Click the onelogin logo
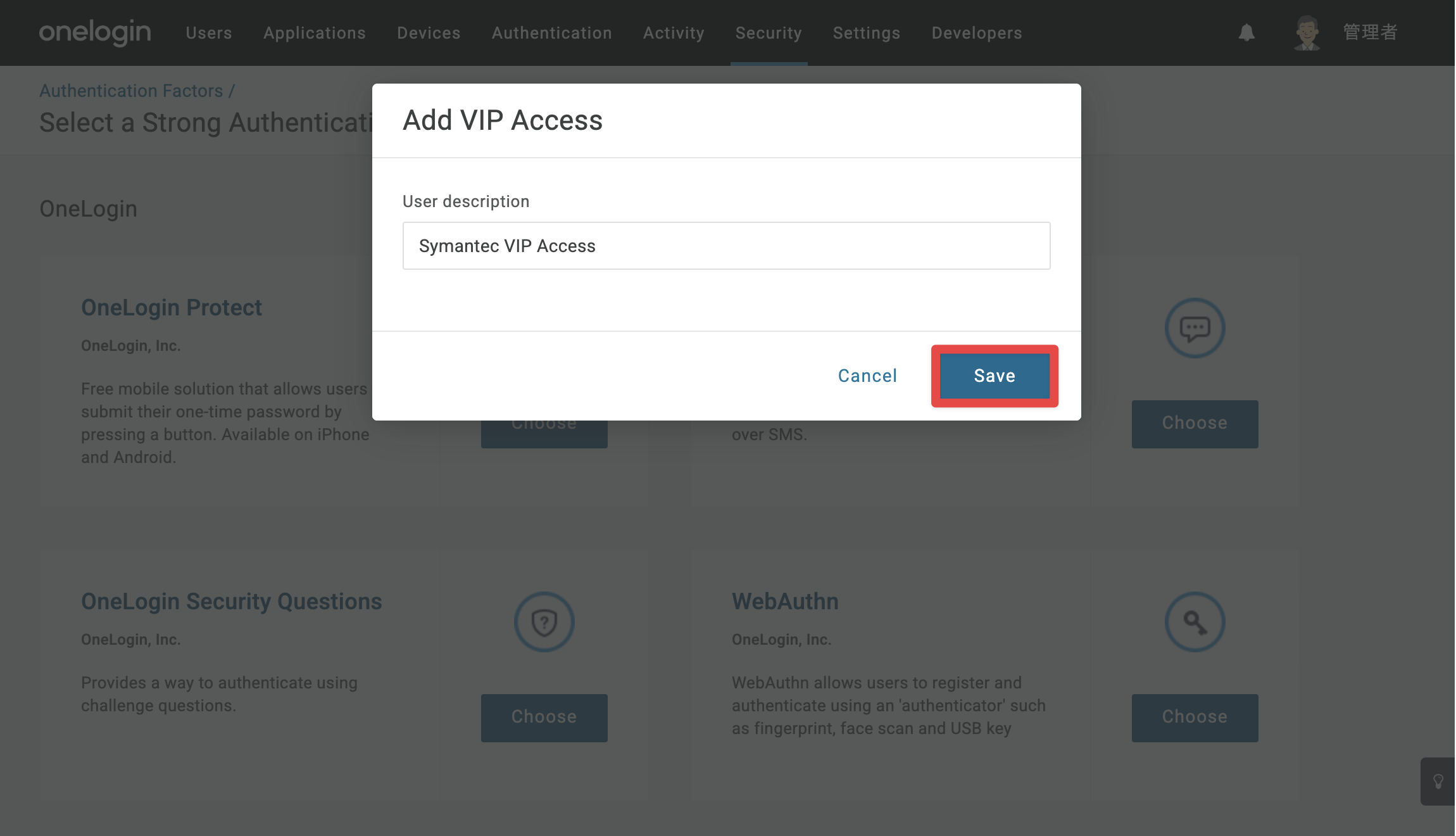 (95, 32)
